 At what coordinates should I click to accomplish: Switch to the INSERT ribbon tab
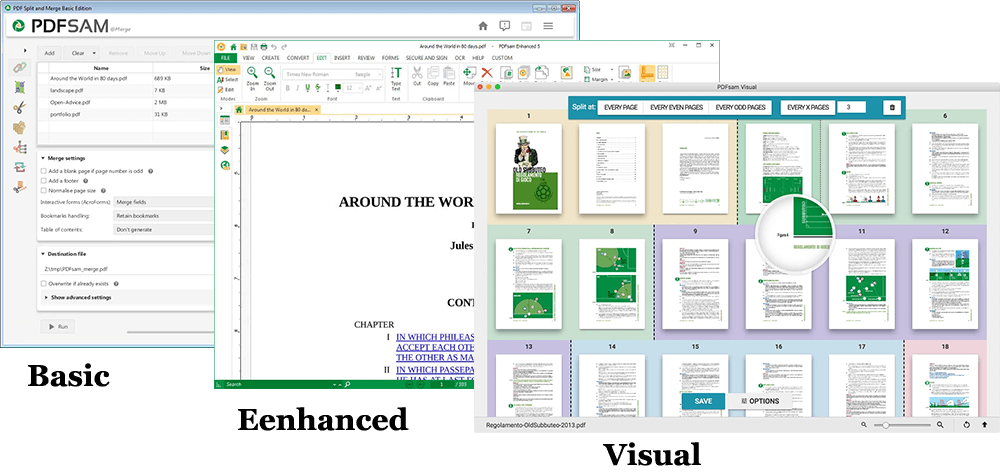point(342,57)
